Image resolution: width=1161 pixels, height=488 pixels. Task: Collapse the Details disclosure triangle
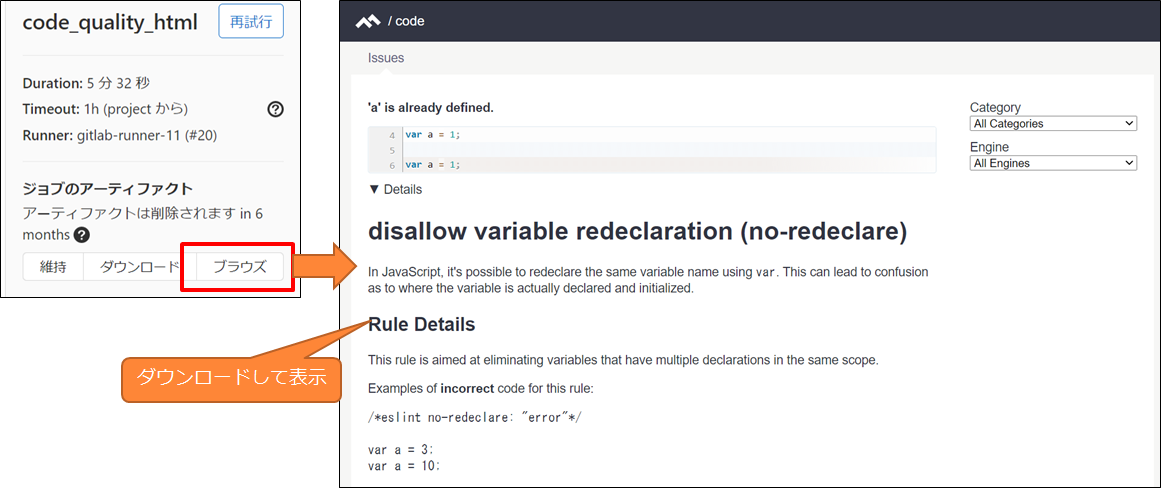click(373, 190)
